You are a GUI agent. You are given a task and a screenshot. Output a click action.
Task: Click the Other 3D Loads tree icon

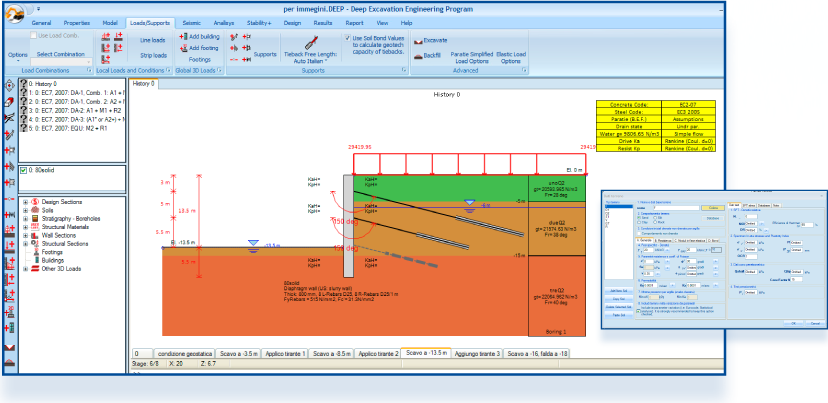click(x=35, y=269)
